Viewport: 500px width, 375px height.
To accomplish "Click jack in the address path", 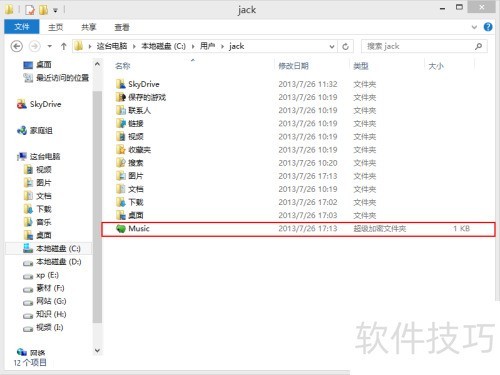I will click(x=236, y=46).
